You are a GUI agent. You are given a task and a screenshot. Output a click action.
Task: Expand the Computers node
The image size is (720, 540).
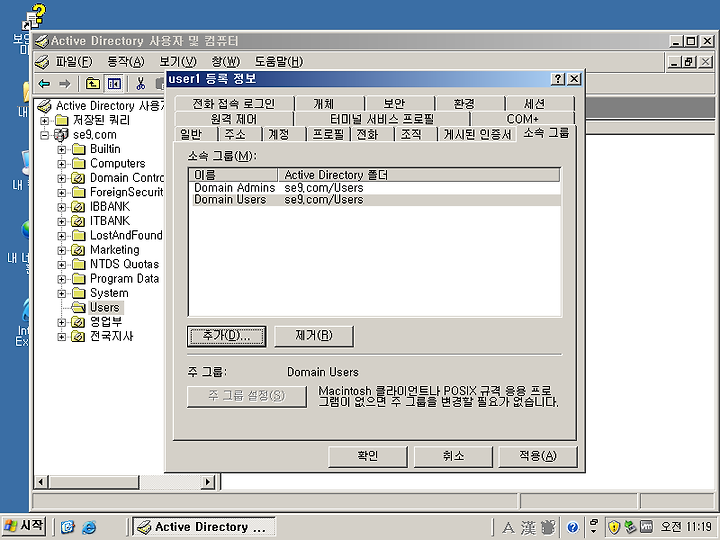(62, 164)
